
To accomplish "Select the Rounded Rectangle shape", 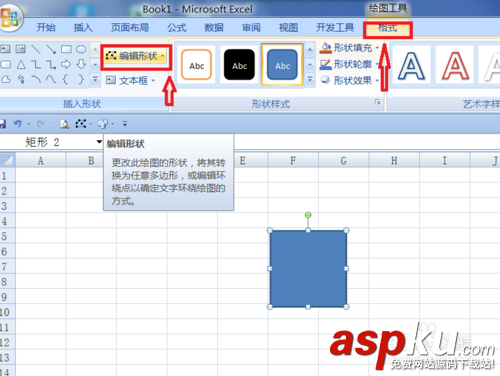I will 6,64.
